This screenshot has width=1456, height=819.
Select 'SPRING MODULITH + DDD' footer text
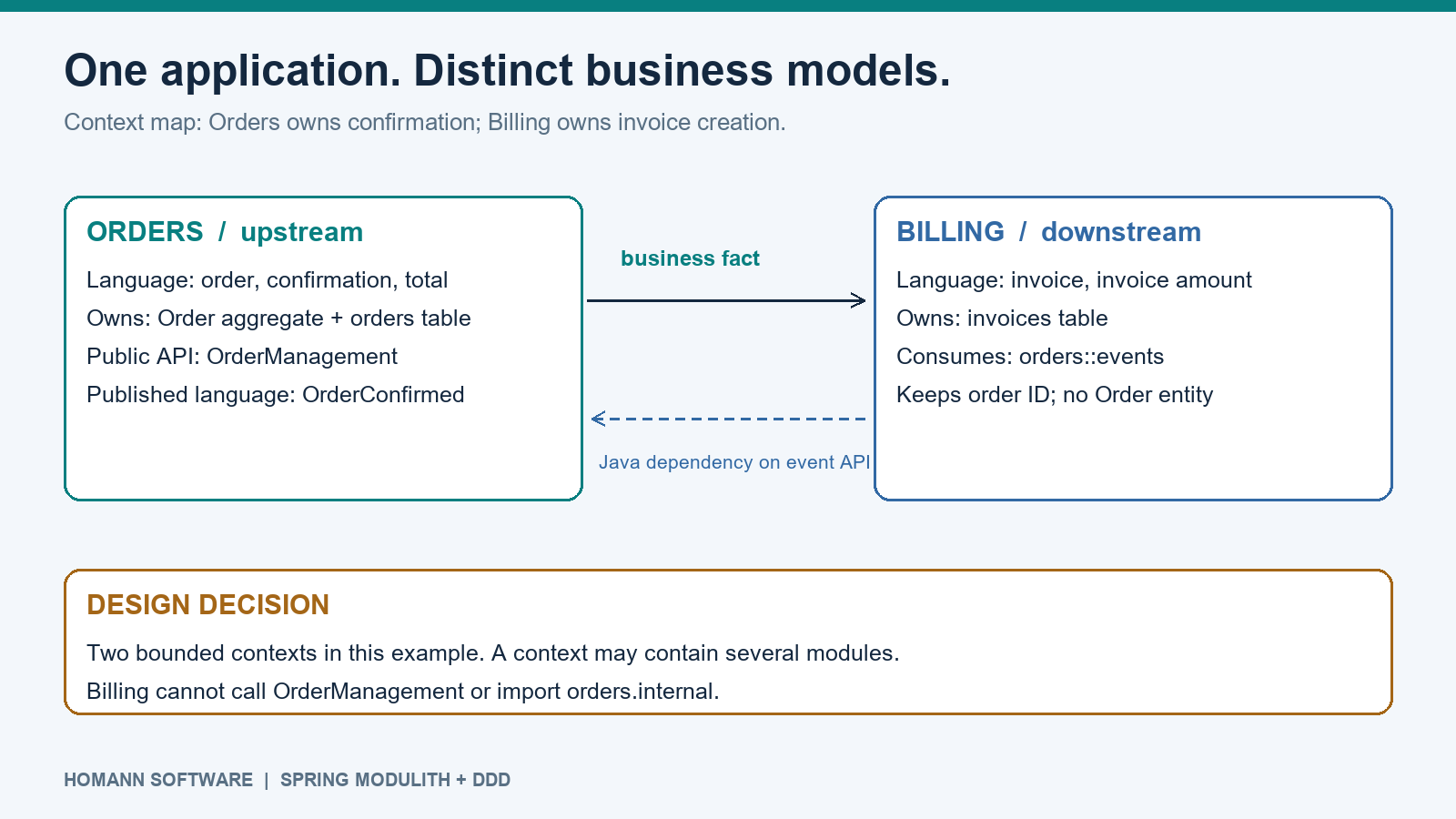click(395, 780)
